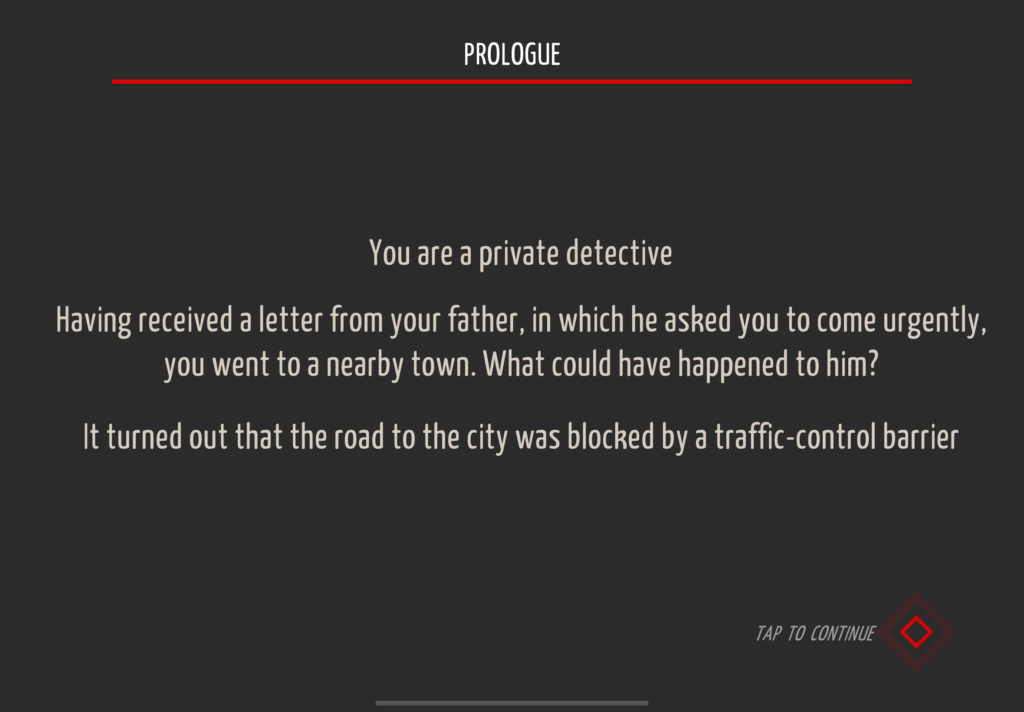Select the TAP TO CONTINUE label
The image size is (1024, 712).
814,634
